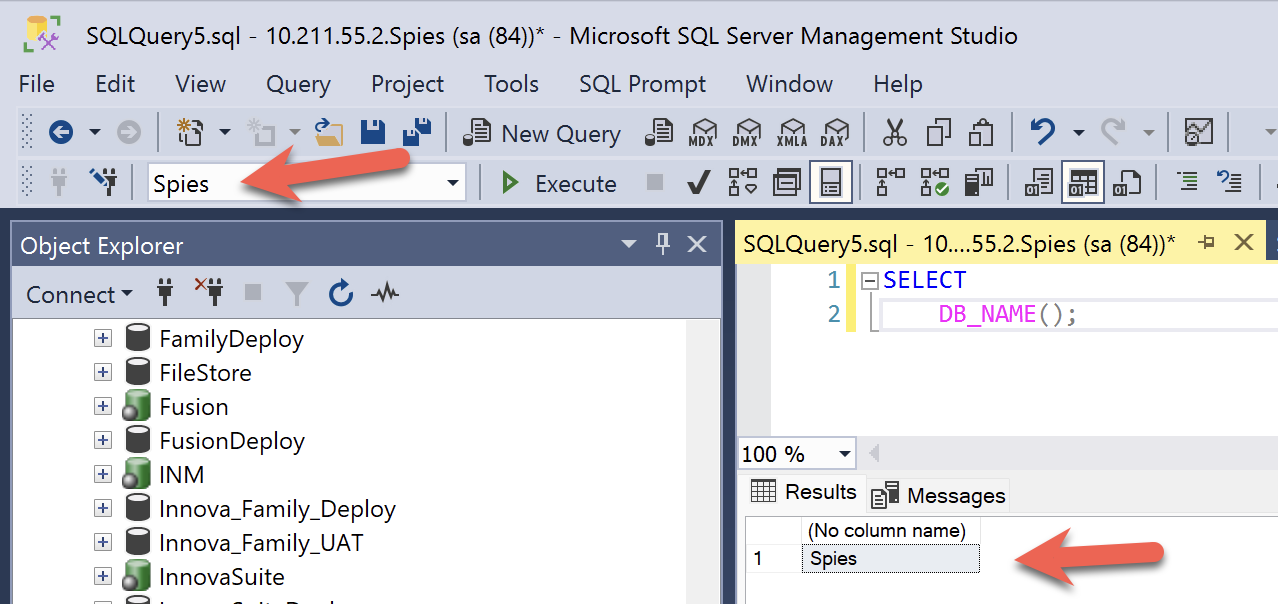This screenshot has width=1278, height=604.
Task: Uncomment the selected lines
Action: pos(1229,182)
